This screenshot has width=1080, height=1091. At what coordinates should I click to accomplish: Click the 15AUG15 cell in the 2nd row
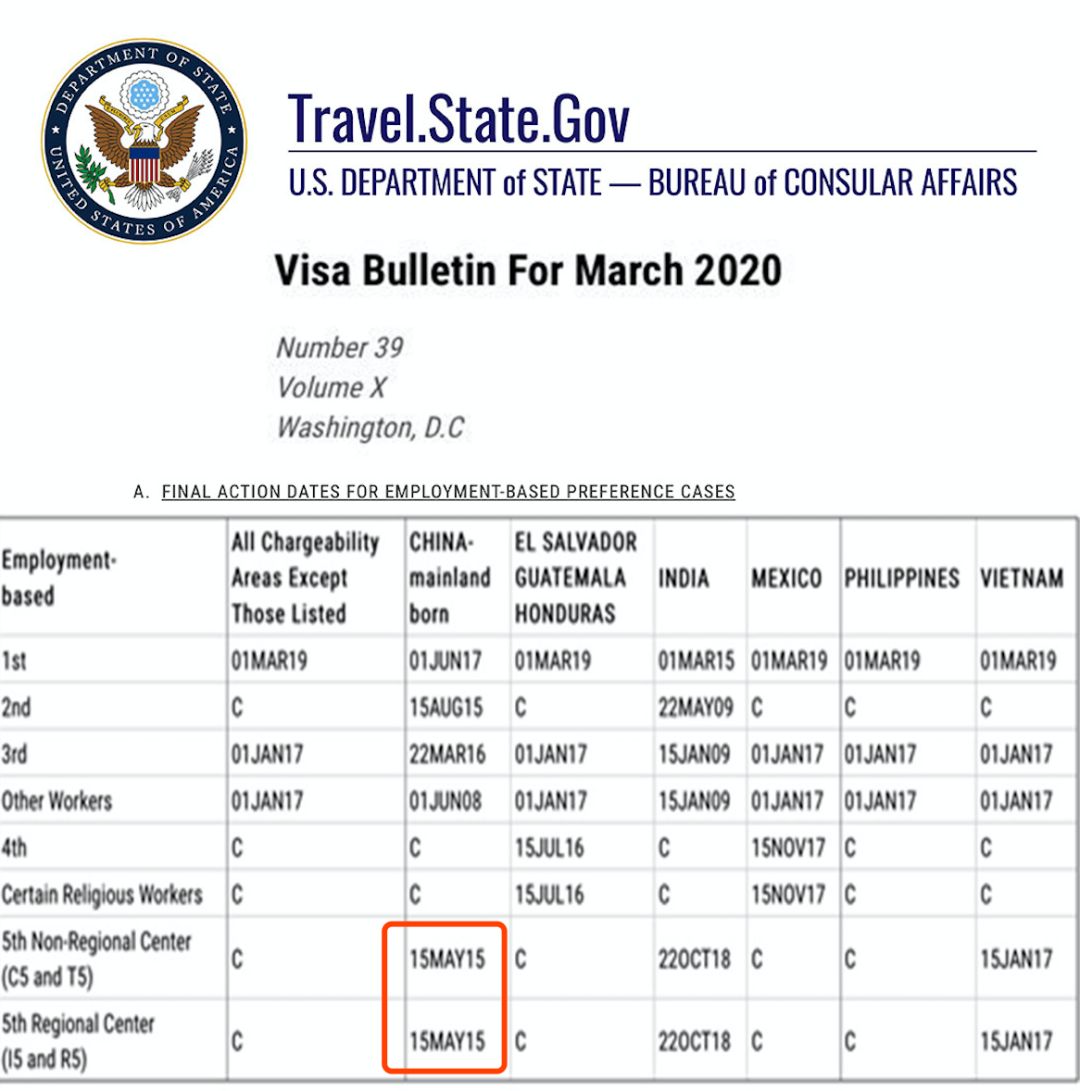[x=446, y=708]
